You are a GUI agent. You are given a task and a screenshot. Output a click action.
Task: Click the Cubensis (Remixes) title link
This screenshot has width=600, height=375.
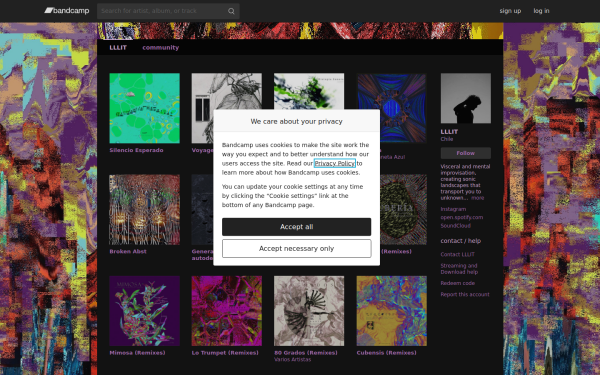click(x=386, y=353)
